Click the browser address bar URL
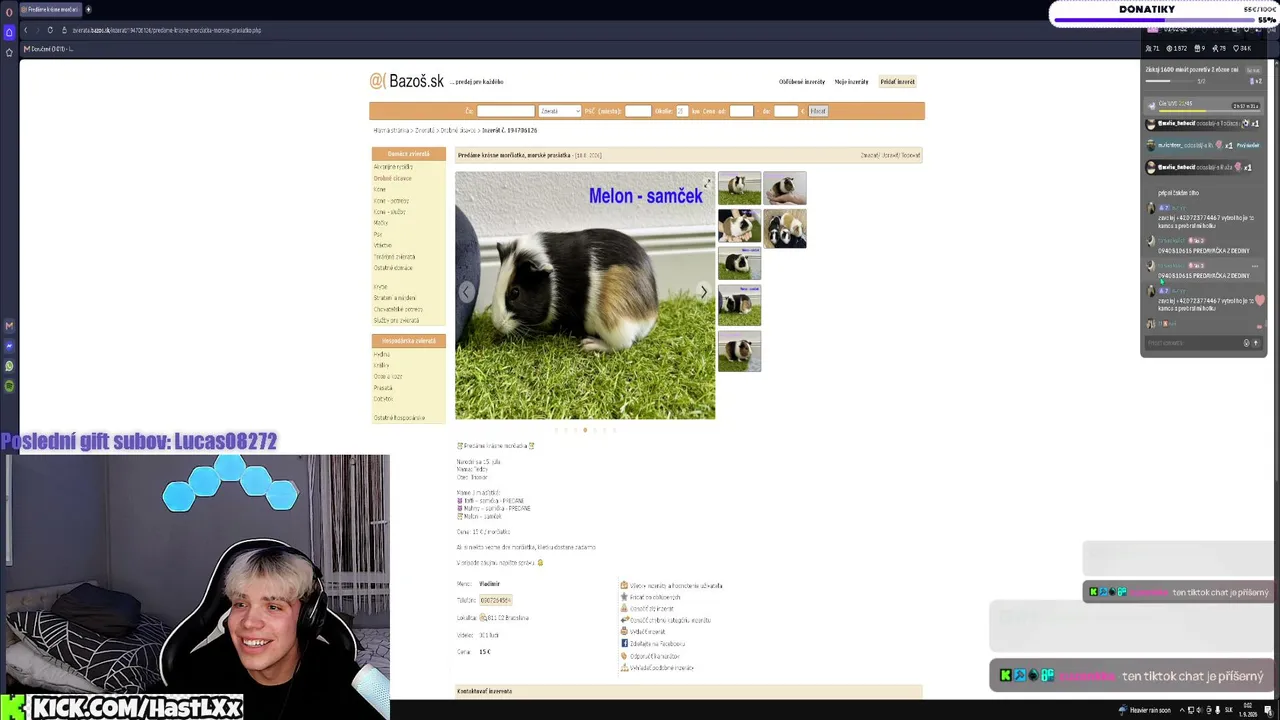The width and height of the screenshot is (1280, 720). pyautogui.click(x=166, y=30)
